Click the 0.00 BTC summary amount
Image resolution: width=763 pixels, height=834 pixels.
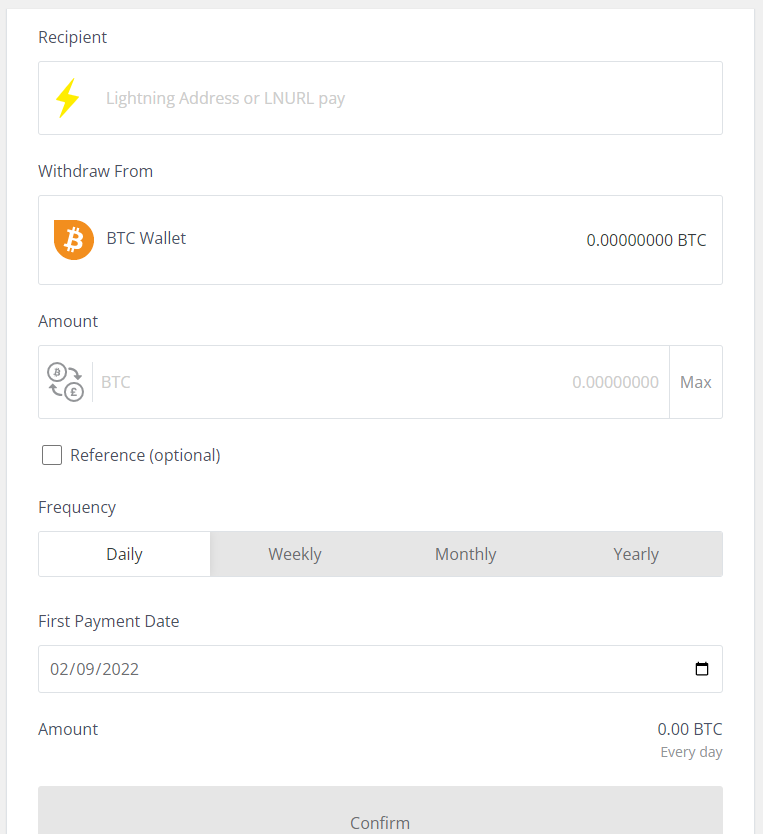tap(690, 729)
